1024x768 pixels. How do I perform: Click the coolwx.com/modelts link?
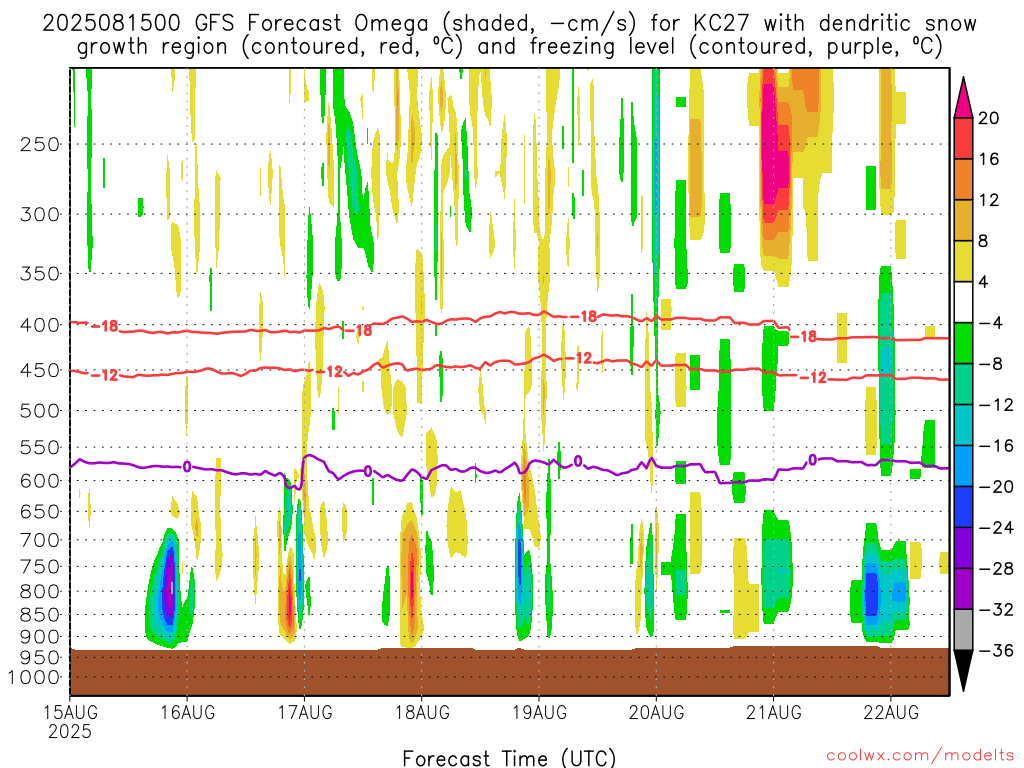(920, 756)
